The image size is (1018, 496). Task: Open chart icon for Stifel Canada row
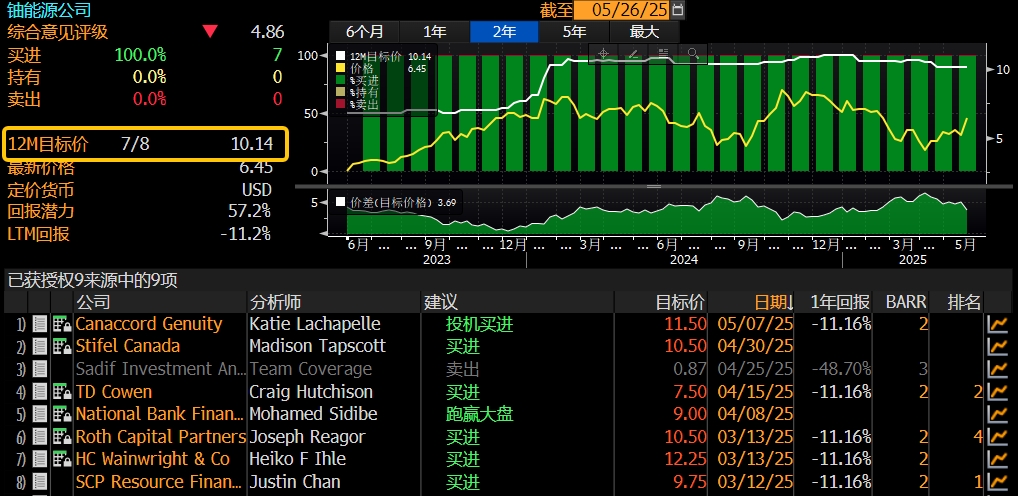click(x=997, y=347)
